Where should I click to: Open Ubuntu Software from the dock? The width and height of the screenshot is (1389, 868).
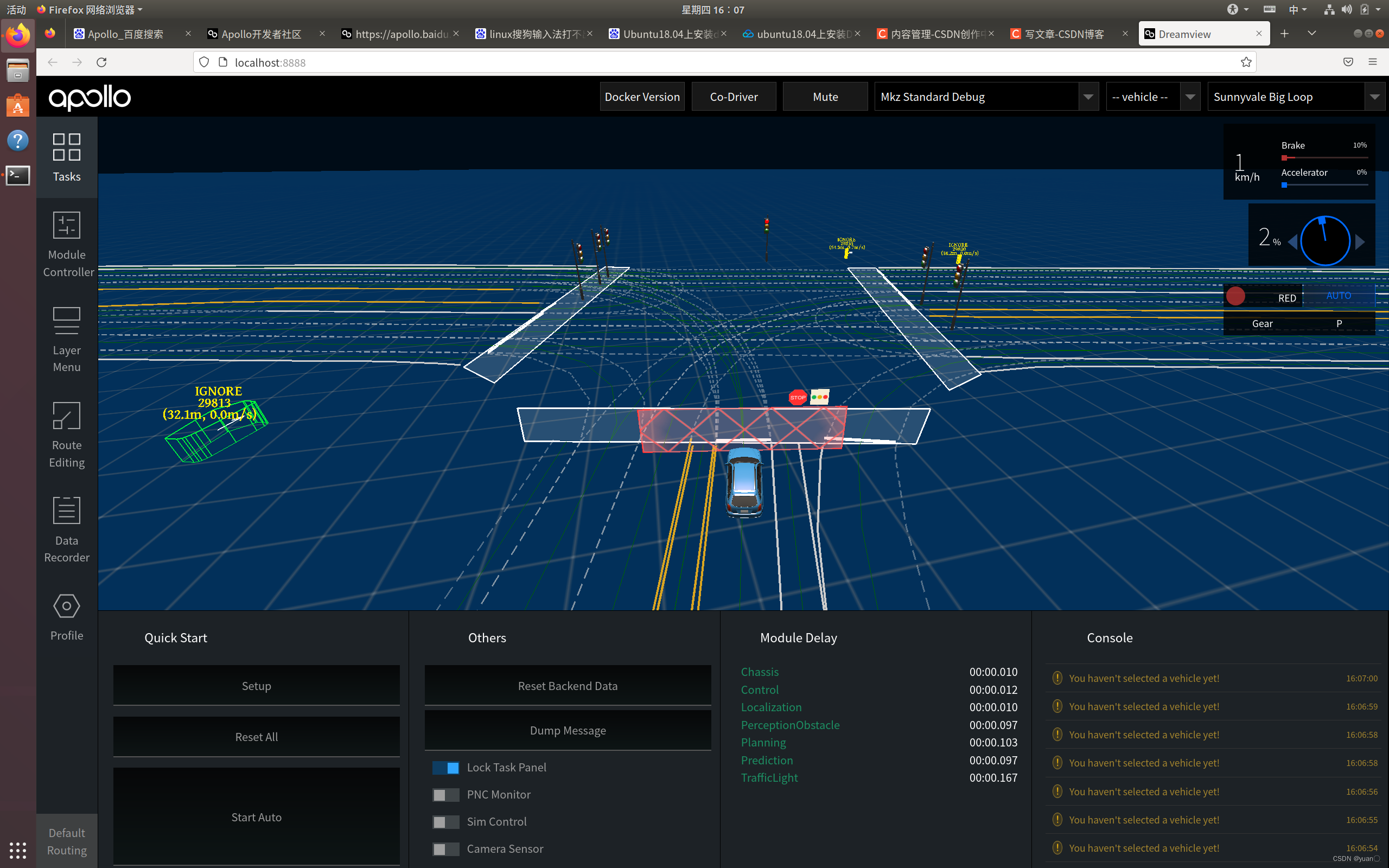[x=18, y=106]
